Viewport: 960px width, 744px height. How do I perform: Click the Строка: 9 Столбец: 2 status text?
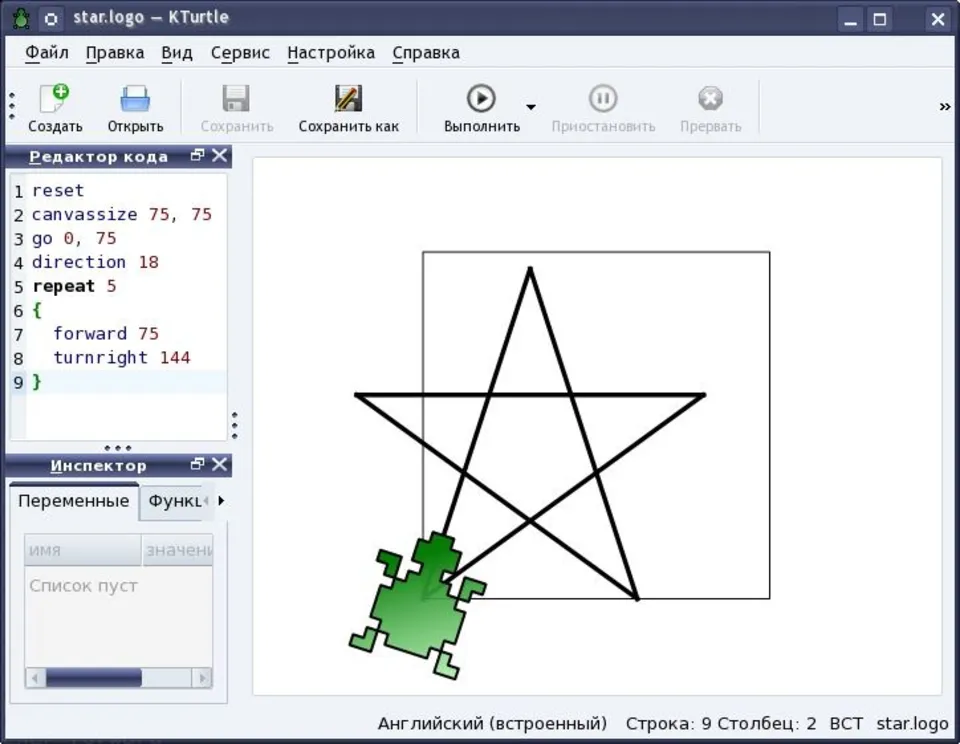[x=721, y=724]
